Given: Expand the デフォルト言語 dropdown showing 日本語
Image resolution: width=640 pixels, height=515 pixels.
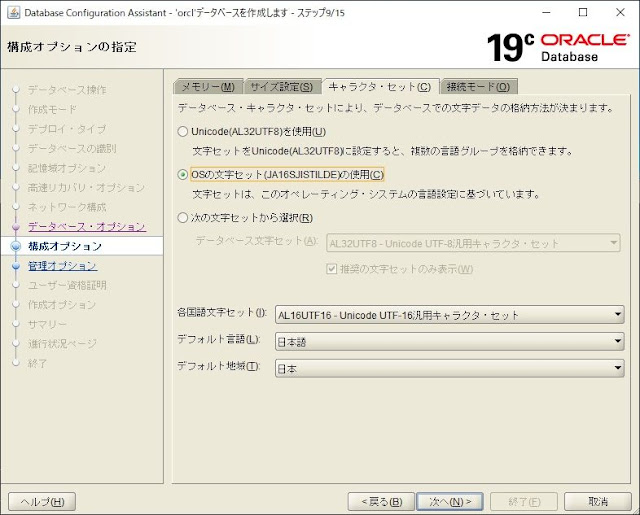Looking at the screenshot, I should 449,342.
